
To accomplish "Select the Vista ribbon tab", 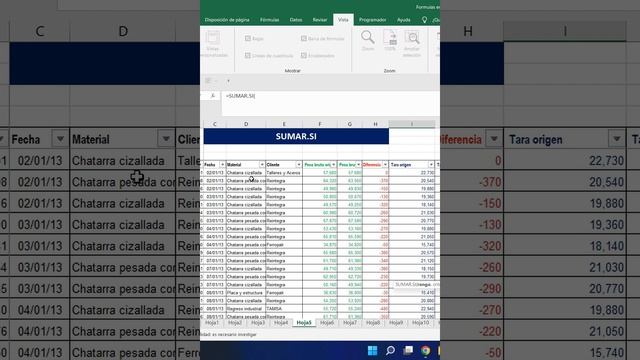I will coord(343,20).
